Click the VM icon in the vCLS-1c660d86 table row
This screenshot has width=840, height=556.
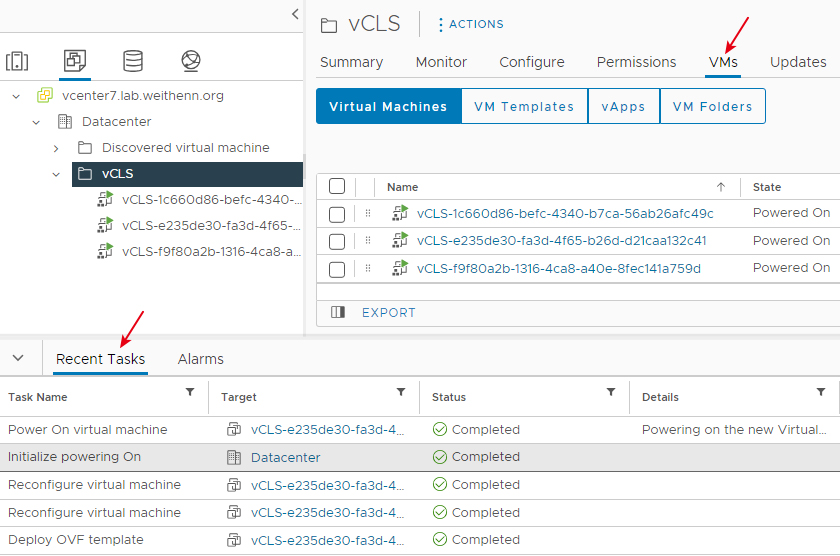point(400,213)
